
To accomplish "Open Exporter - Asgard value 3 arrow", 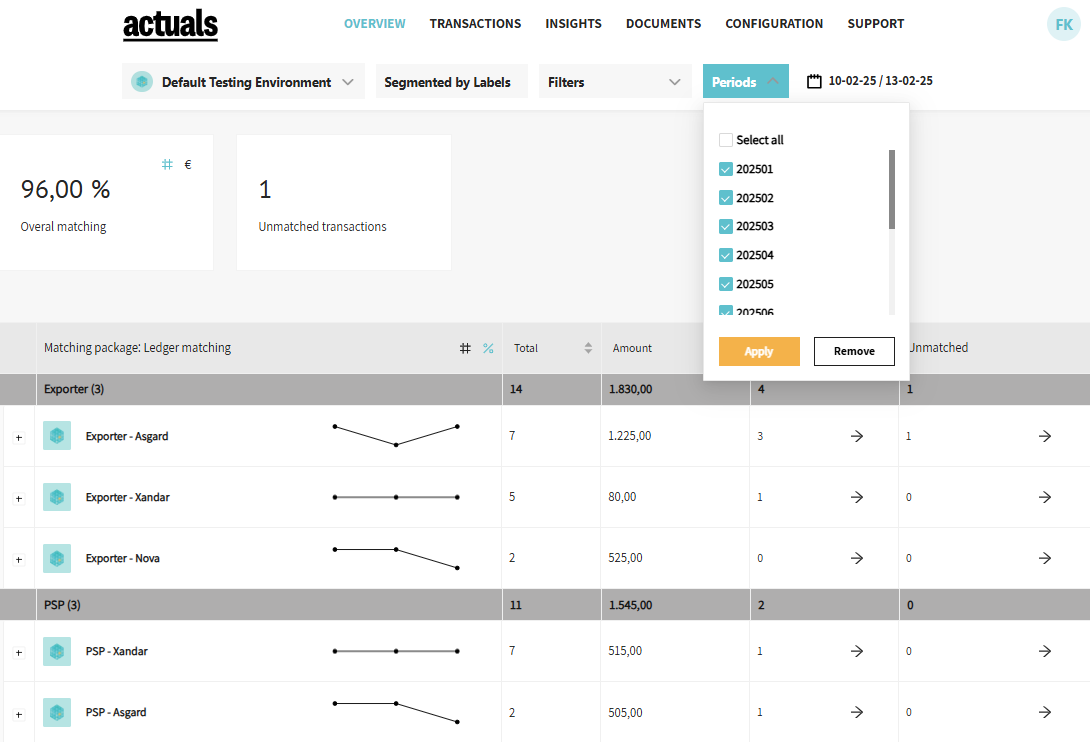I will point(857,436).
